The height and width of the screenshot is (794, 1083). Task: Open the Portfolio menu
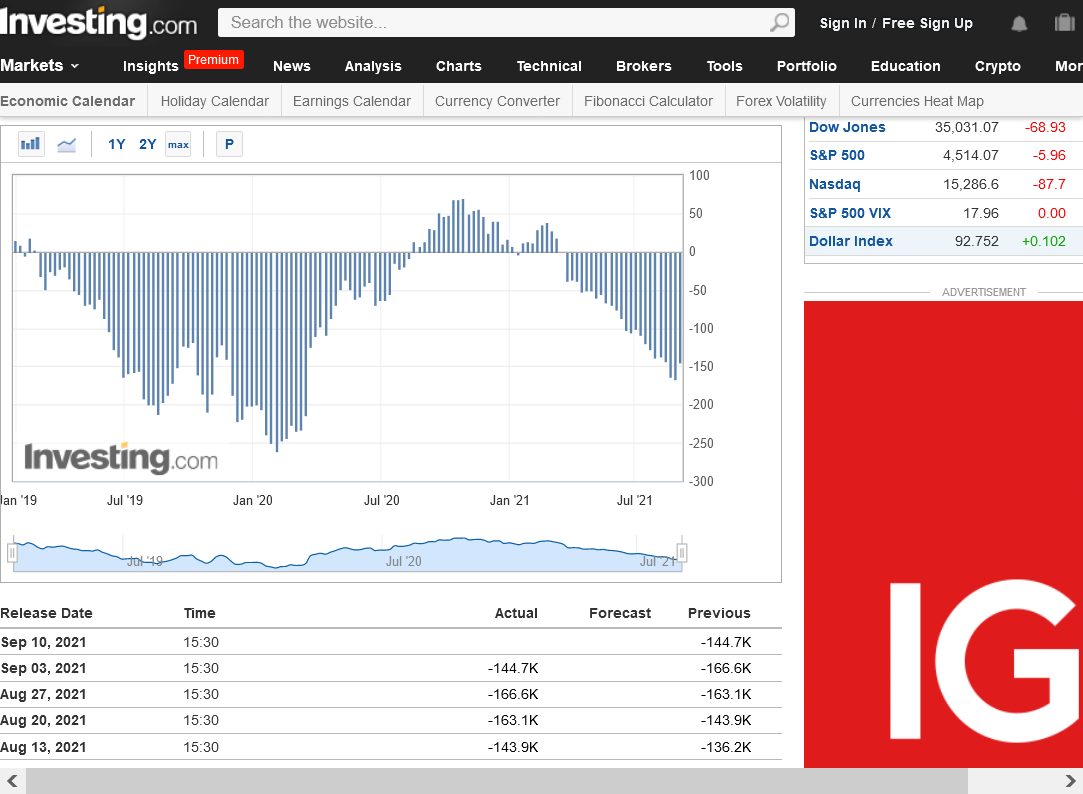(807, 66)
